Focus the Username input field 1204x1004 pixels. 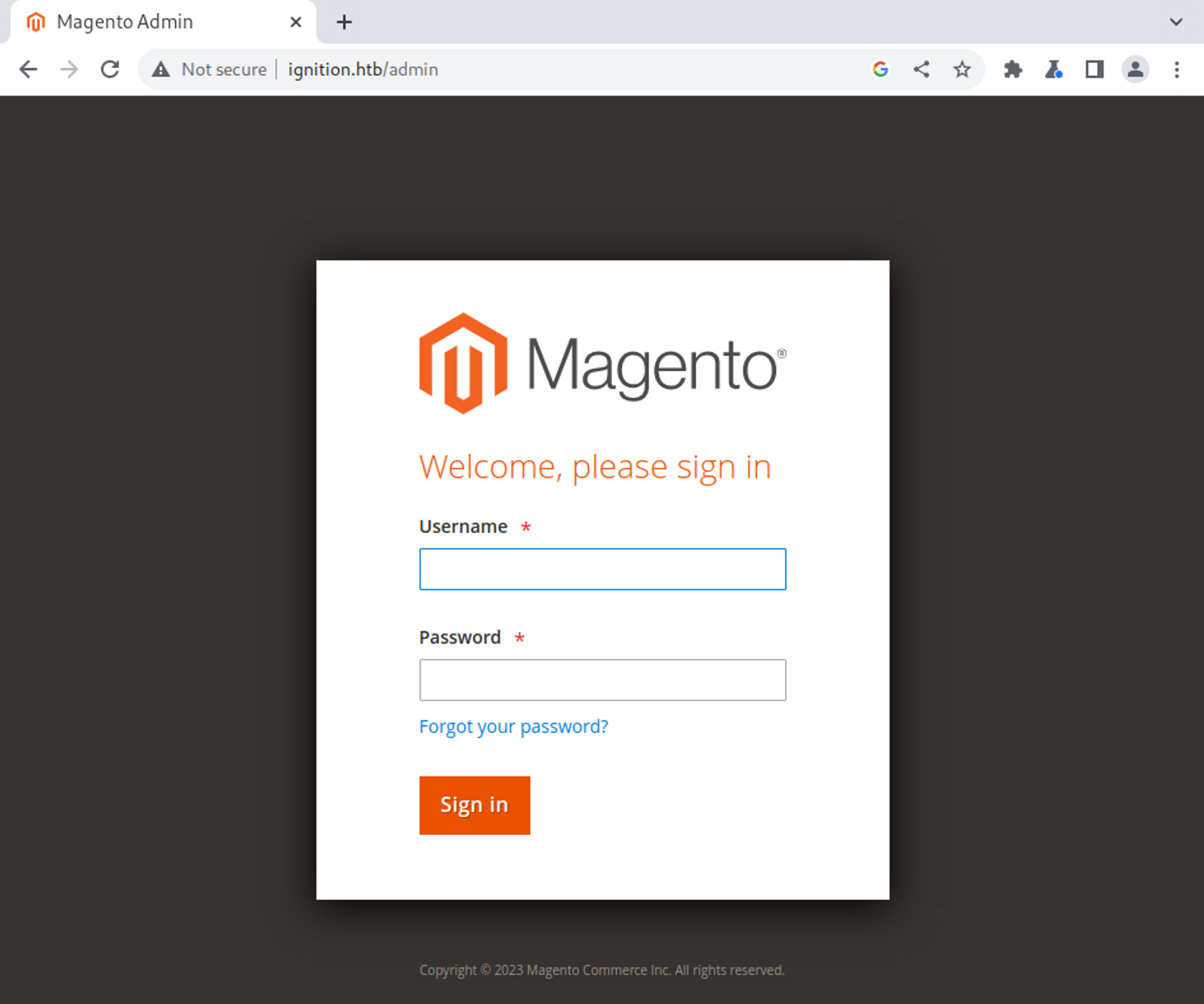603,569
